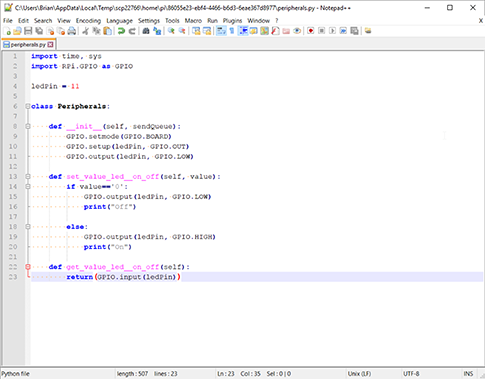Open the Plugins menu
Screen dimensions: 485x379
click(x=232, y=21)
